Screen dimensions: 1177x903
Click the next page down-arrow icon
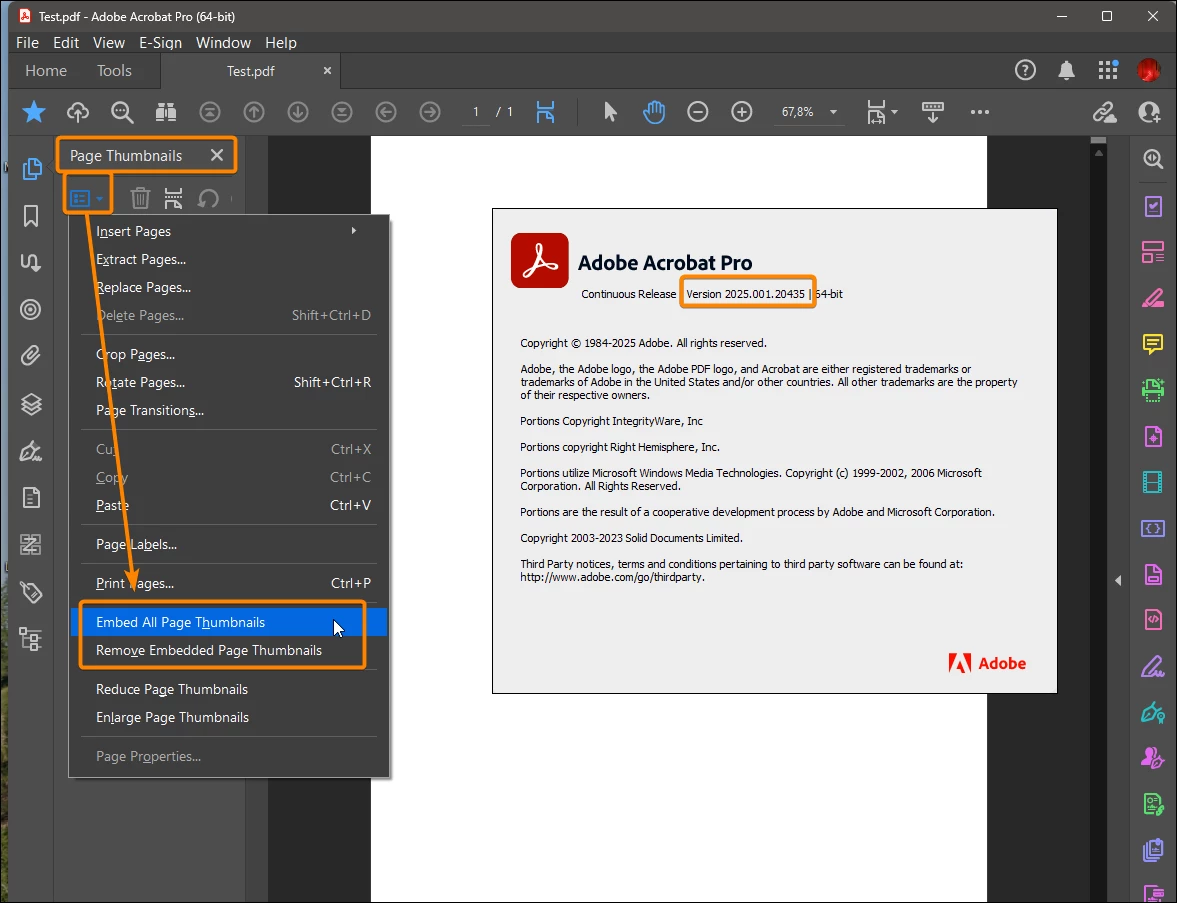click(298, 112)
